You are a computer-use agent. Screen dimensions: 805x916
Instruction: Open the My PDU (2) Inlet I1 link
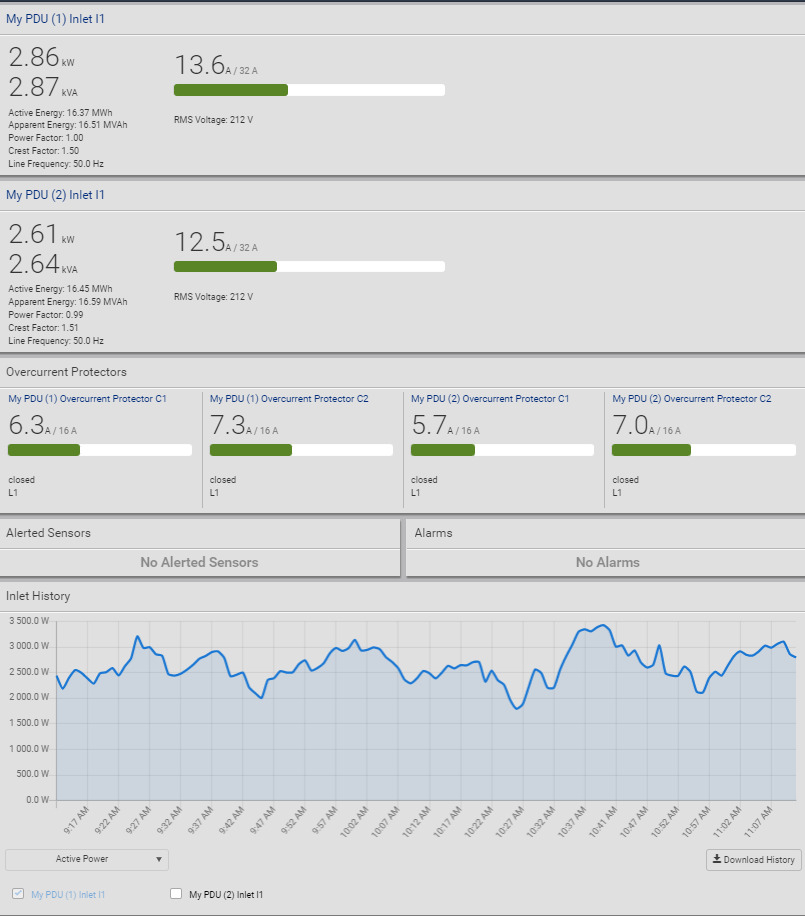click(55, 195)
